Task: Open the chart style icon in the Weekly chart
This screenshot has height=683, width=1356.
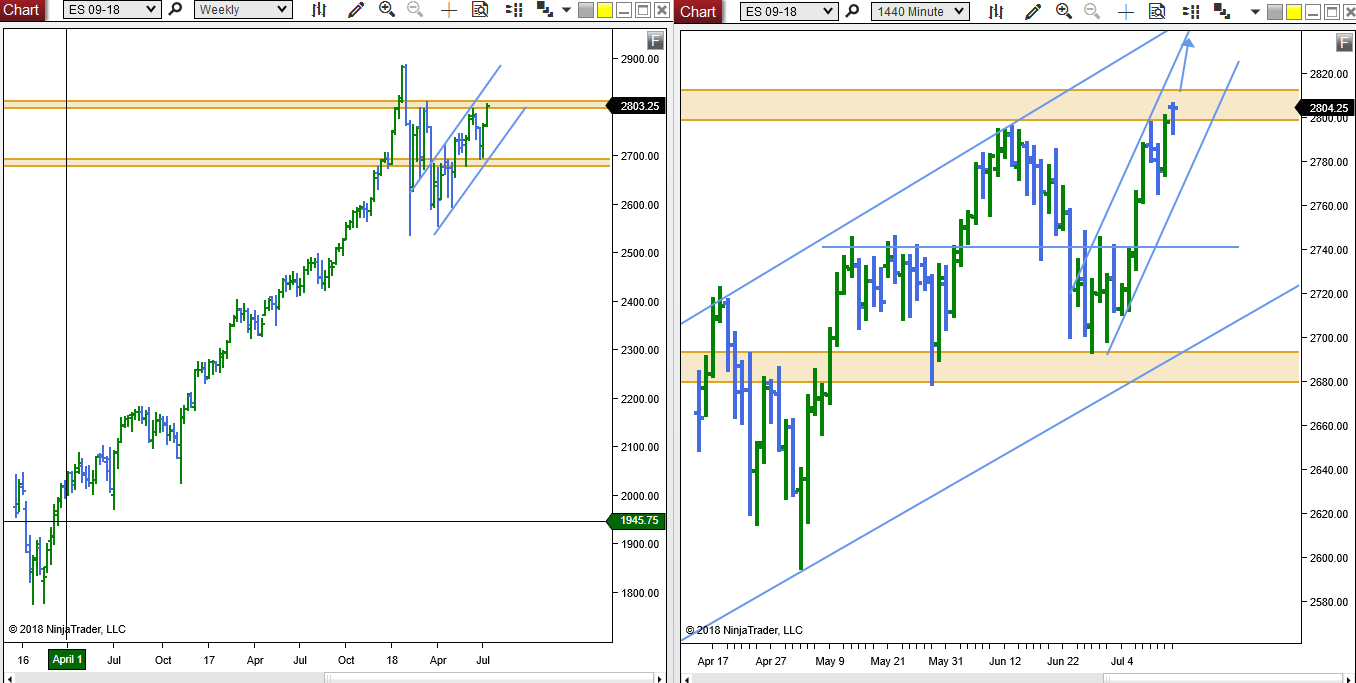Action: coord(319,10)
